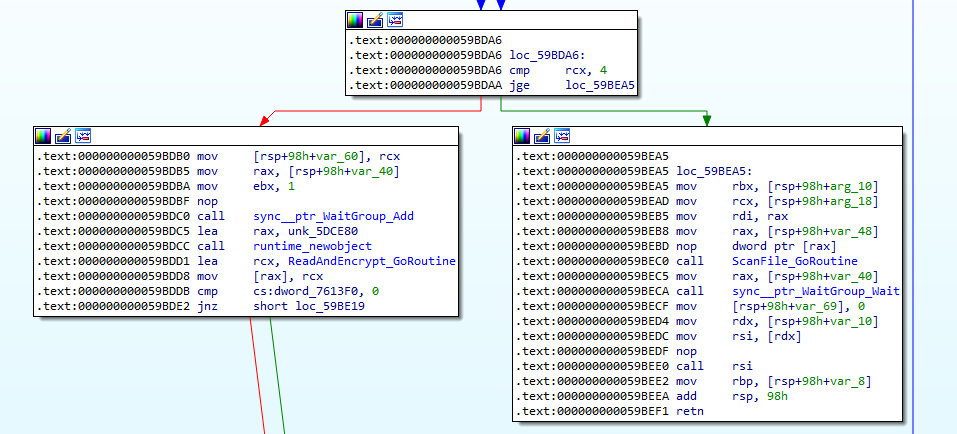
Task: Edit comment on the ReadAndEncrypt_GoRoutine block
Action: (63, 135)
